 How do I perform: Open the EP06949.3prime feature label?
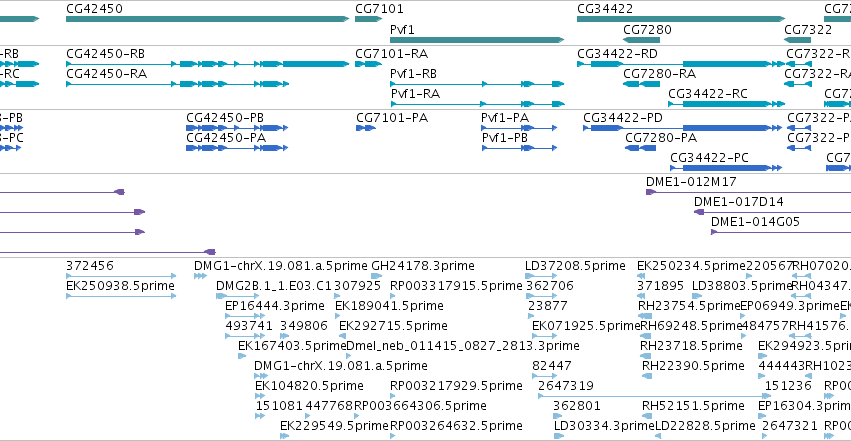790,306
